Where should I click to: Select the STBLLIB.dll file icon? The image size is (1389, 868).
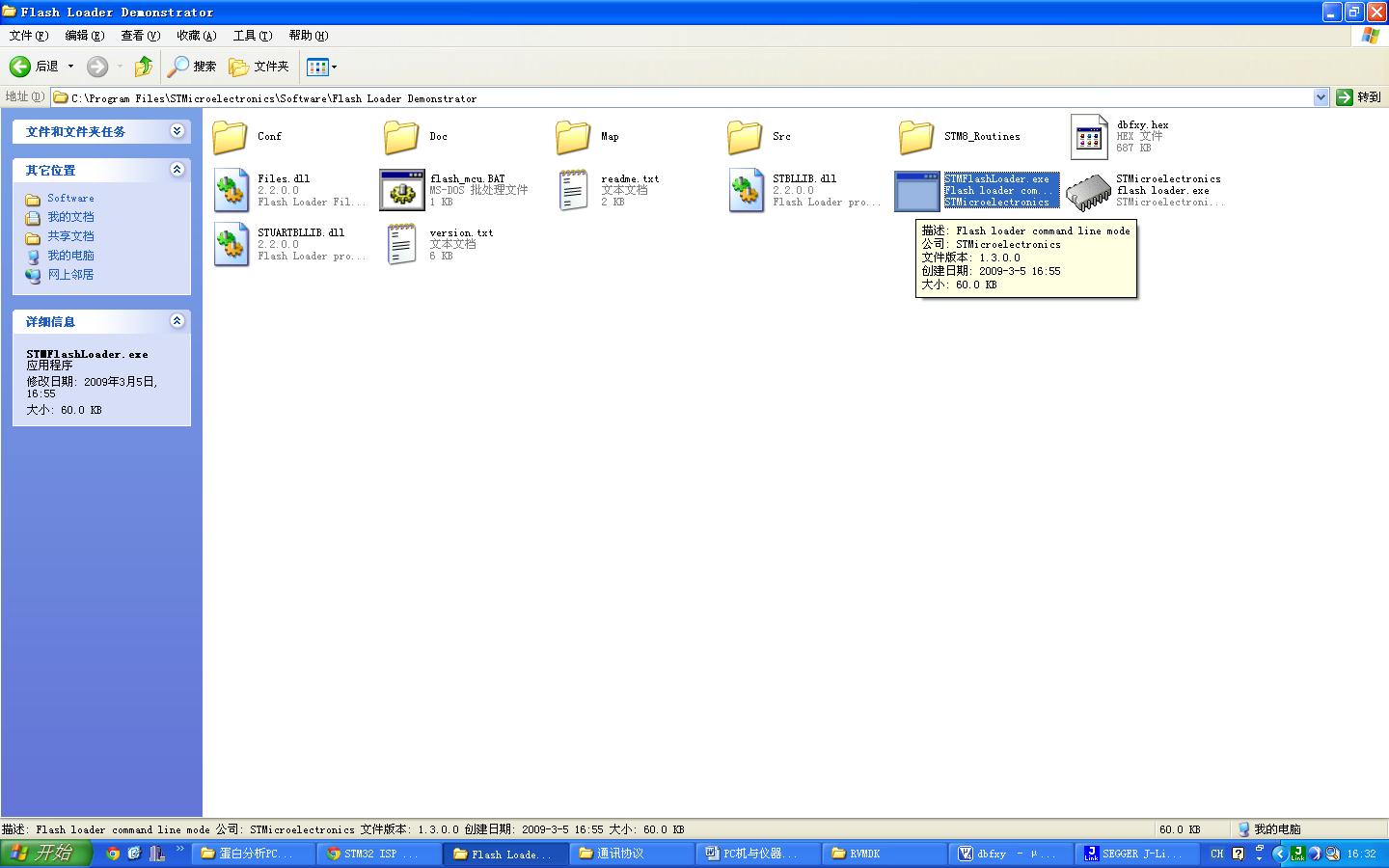pyautogui.click(x=747, y=190)
